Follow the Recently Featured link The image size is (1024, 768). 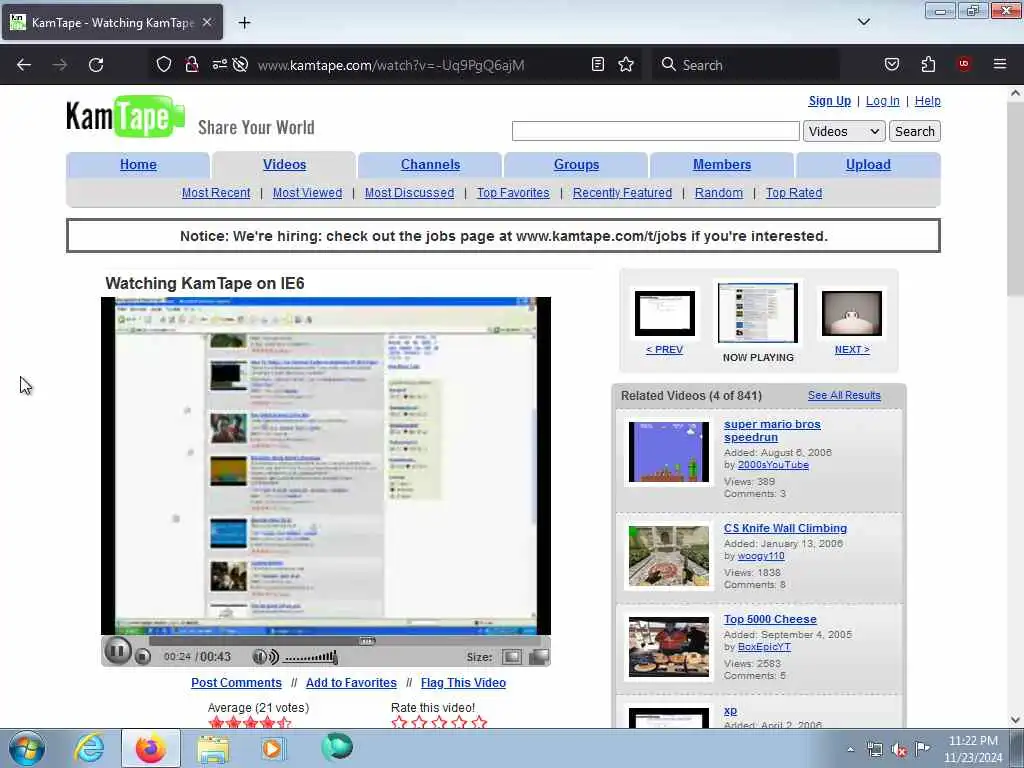[x=622, y=193]
